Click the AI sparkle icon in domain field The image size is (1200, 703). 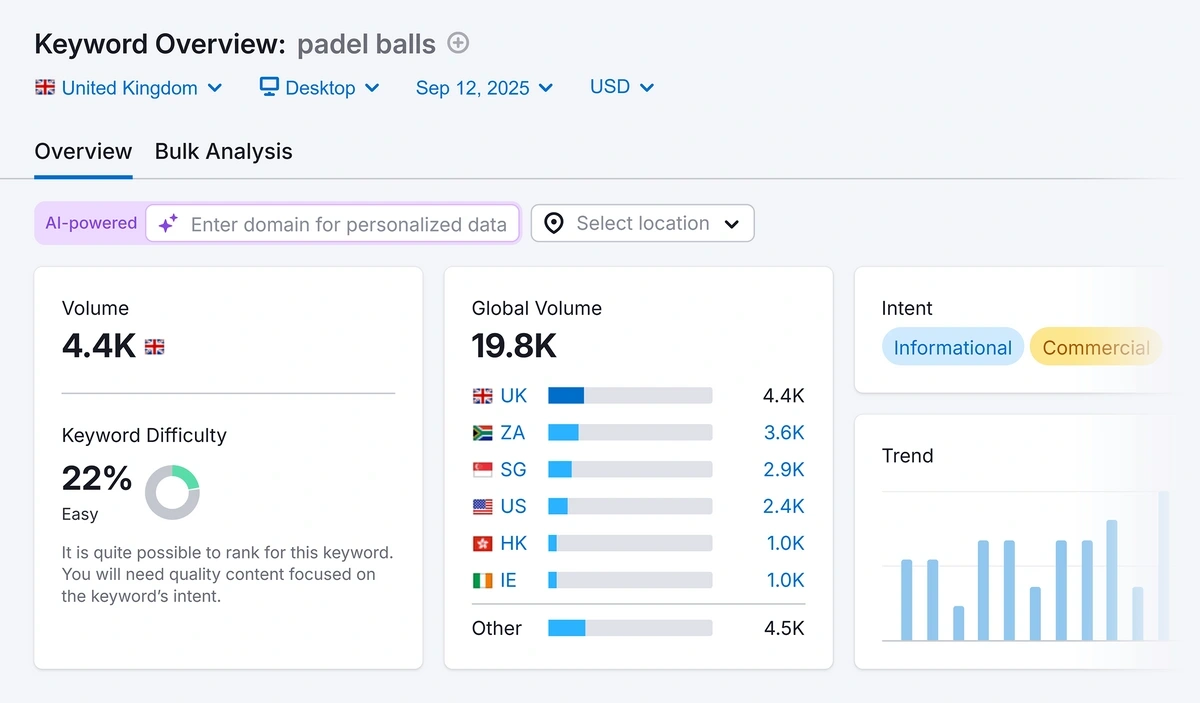(x=169, y=224)
